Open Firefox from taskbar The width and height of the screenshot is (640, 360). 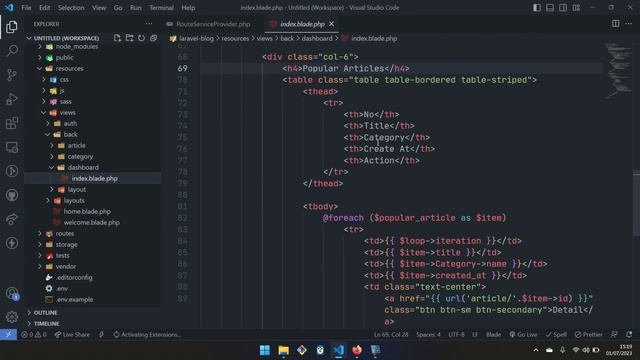pyautogui.click(x=357, y=350)
